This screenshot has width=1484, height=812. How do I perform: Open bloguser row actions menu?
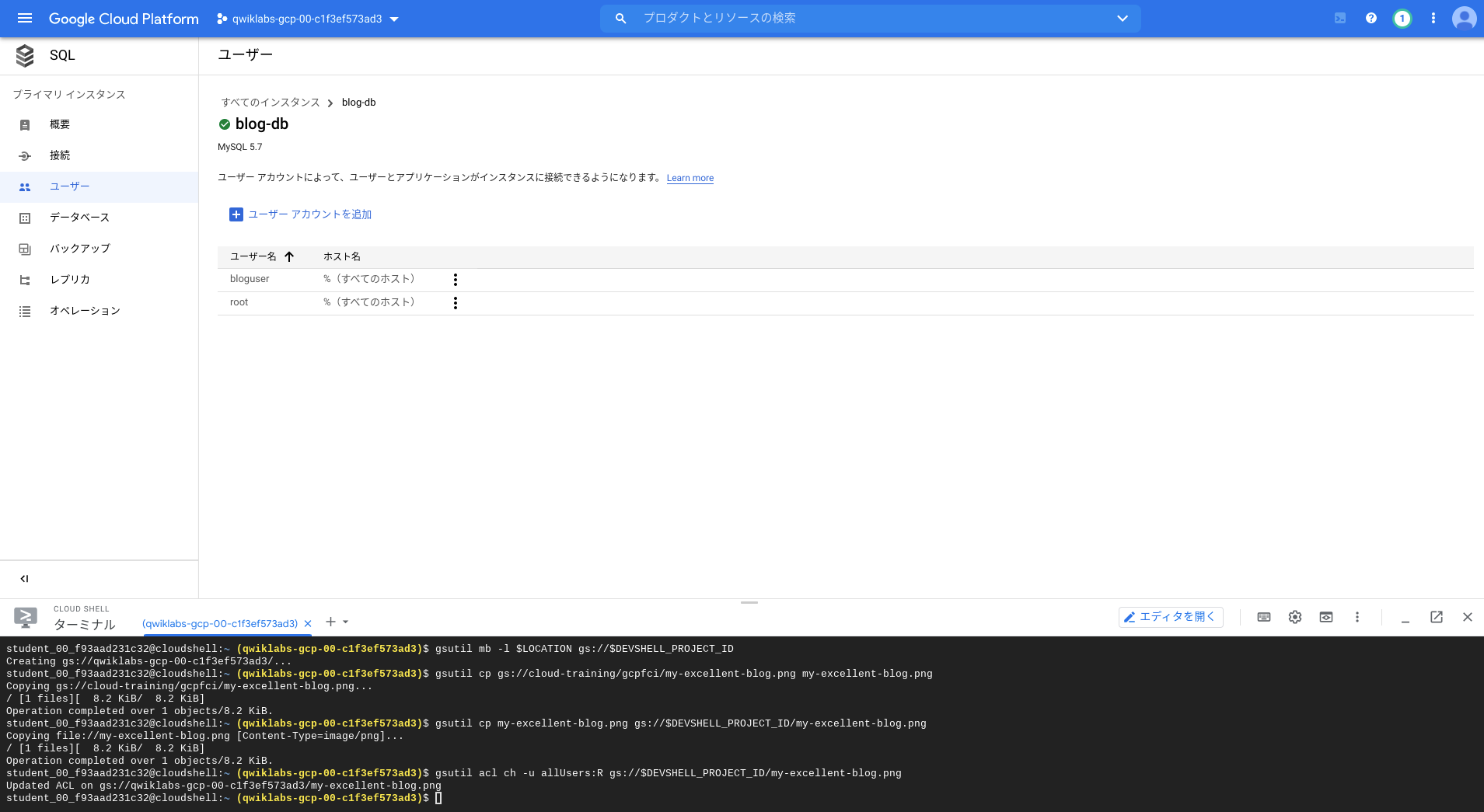click(456, 280)
